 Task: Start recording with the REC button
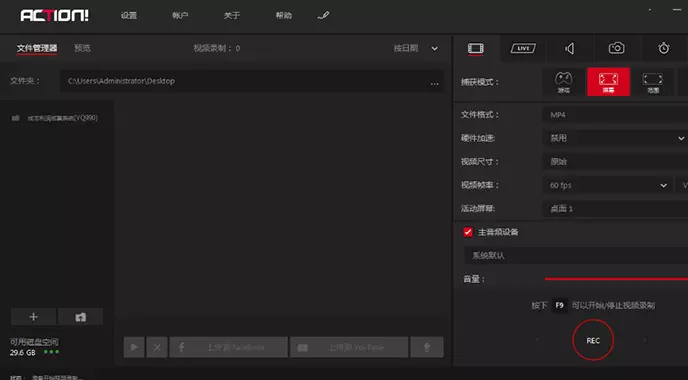593,341
